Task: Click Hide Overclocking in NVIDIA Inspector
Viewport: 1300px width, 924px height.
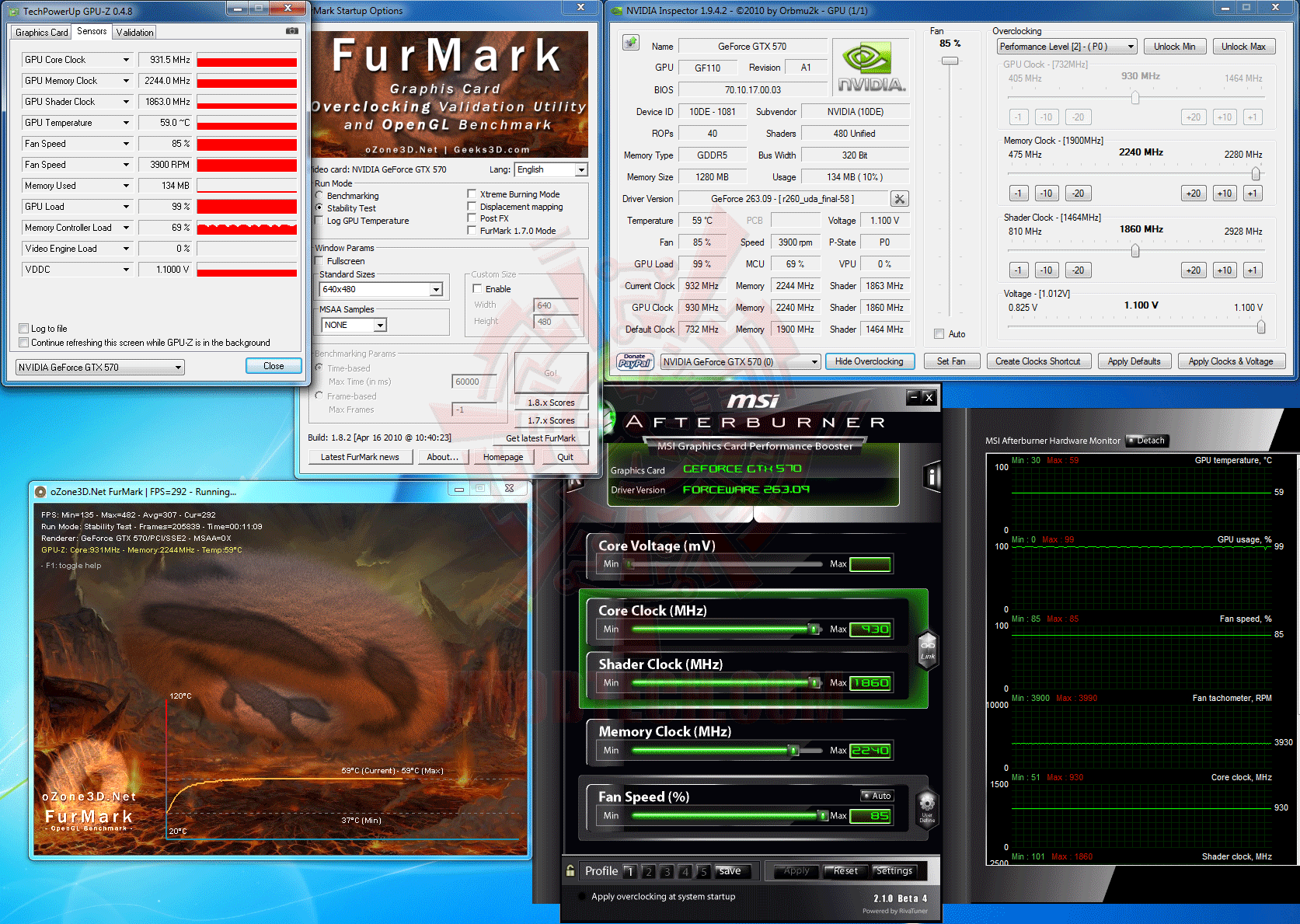Action: click(869, 361)
